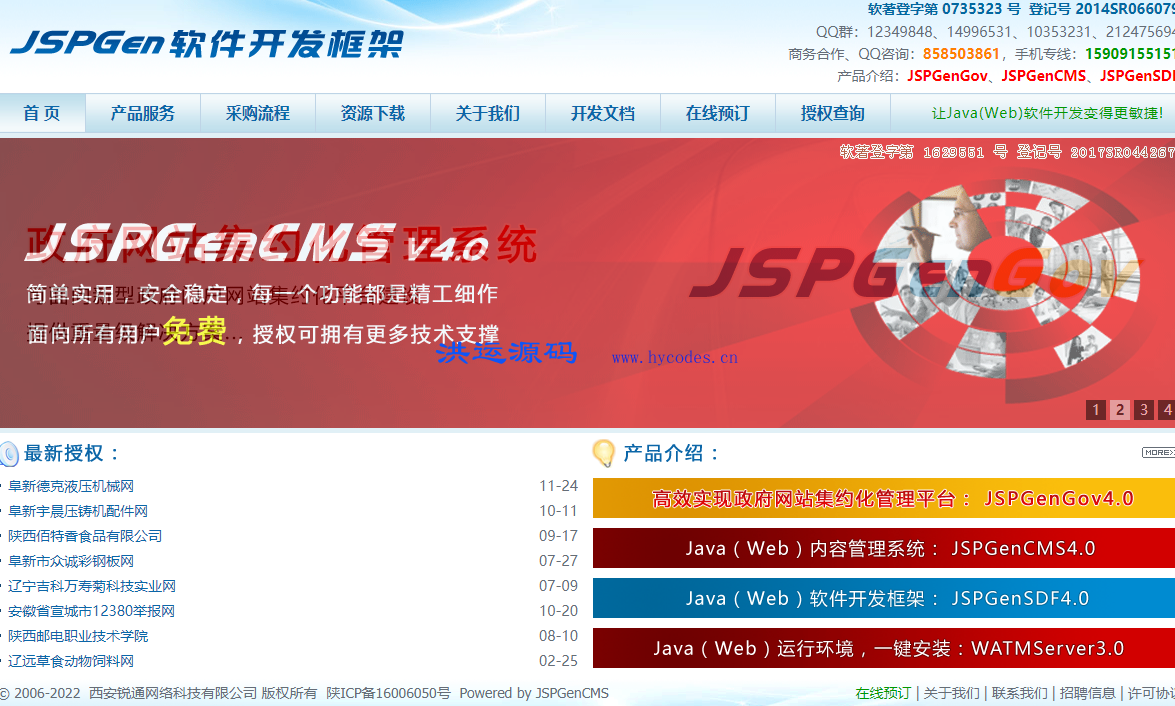Open 阜新市众诚彩钢板网 entry

click(70, 561)
